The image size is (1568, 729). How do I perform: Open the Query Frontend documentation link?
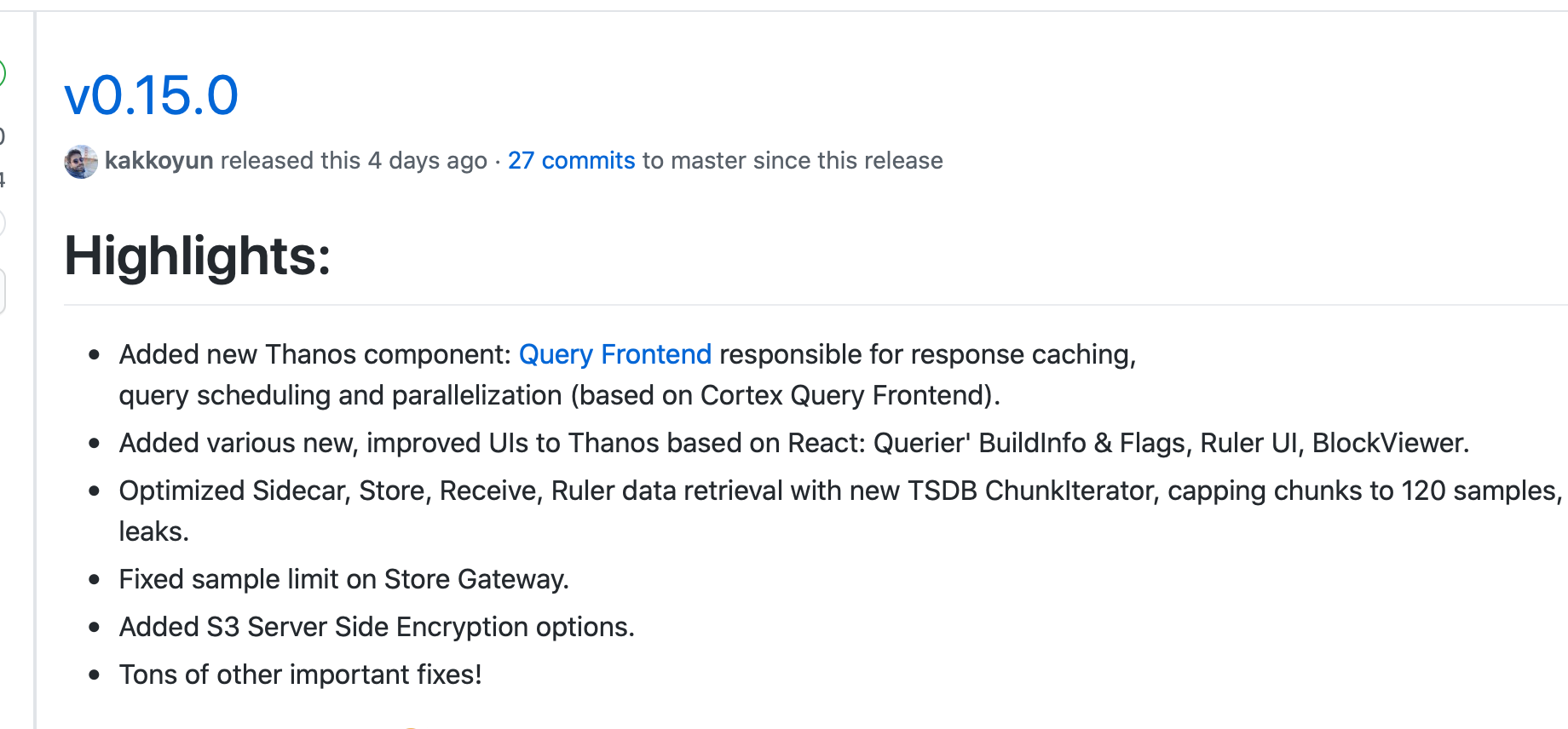(x=615, y=354)
